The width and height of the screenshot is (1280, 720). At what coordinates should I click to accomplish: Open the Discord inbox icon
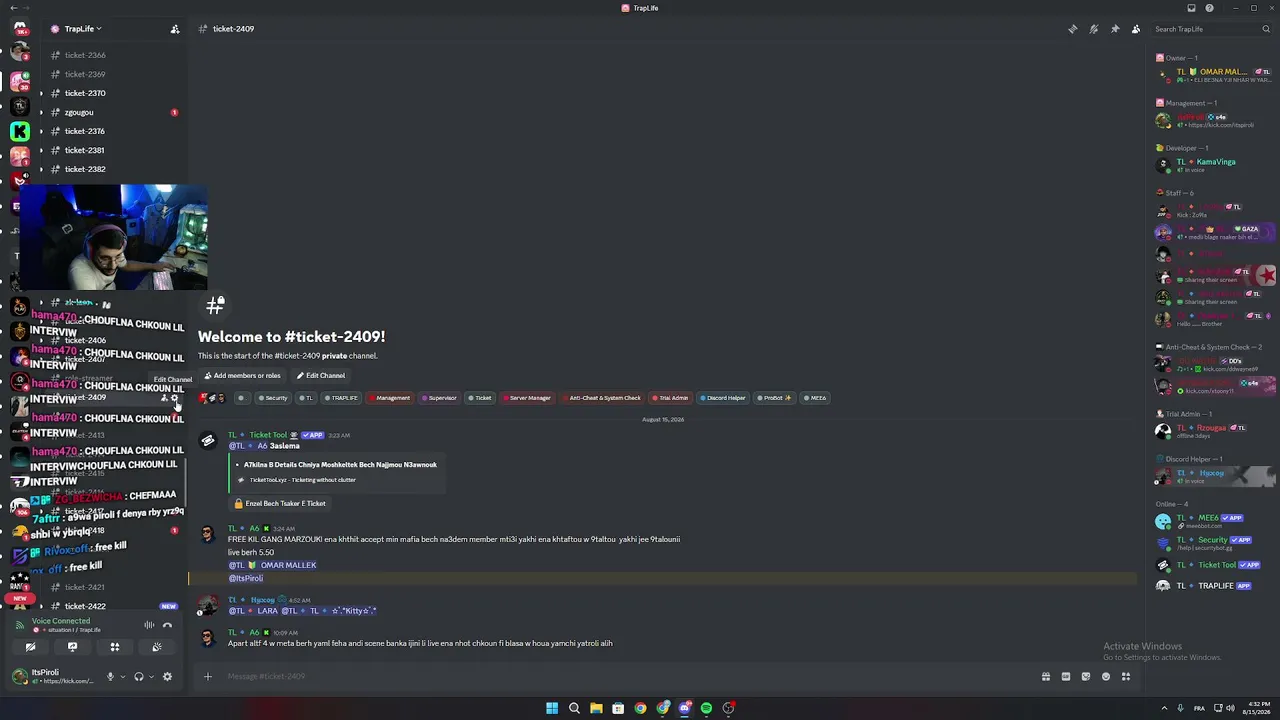[1191, 8]
